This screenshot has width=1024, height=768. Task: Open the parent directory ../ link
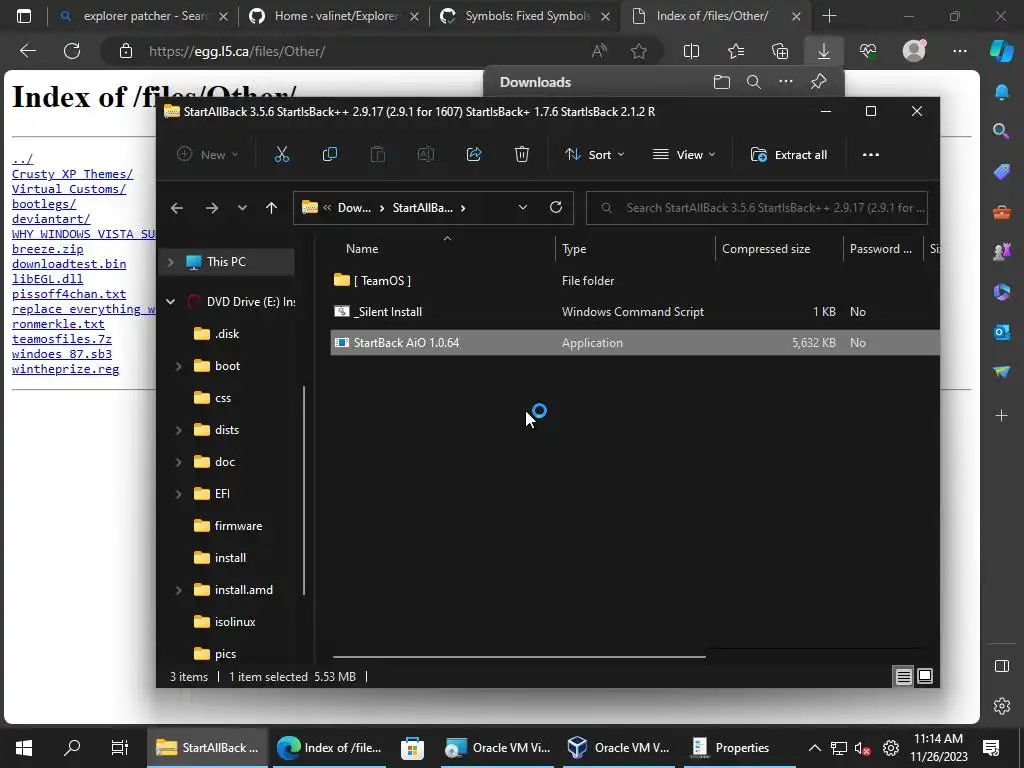(22, 159)
